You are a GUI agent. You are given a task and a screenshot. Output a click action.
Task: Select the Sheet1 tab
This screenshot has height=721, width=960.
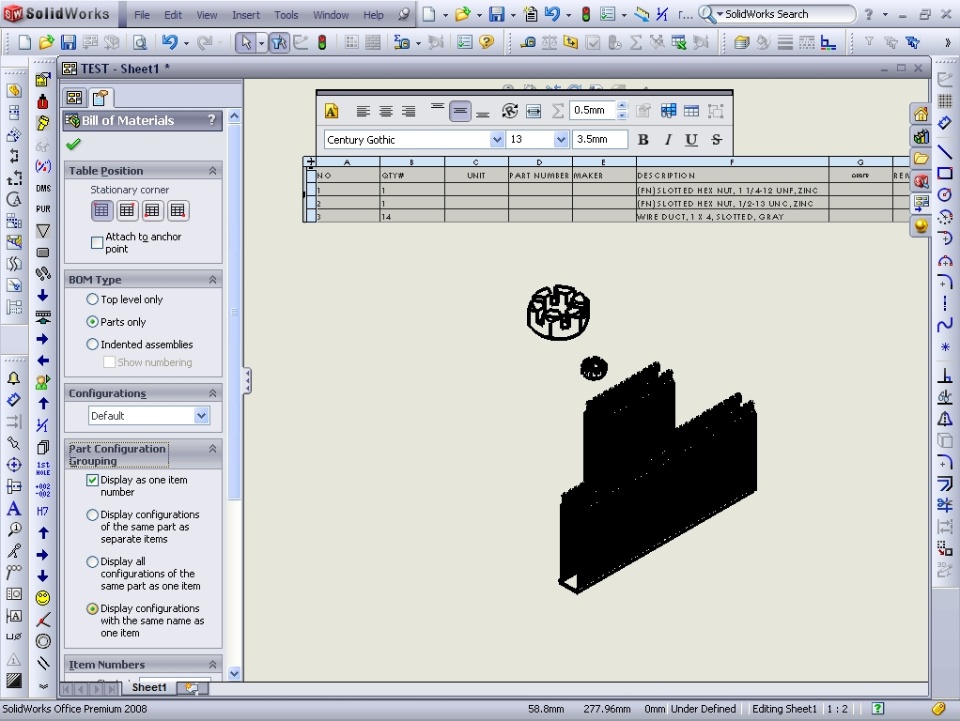tap(149, 687)
